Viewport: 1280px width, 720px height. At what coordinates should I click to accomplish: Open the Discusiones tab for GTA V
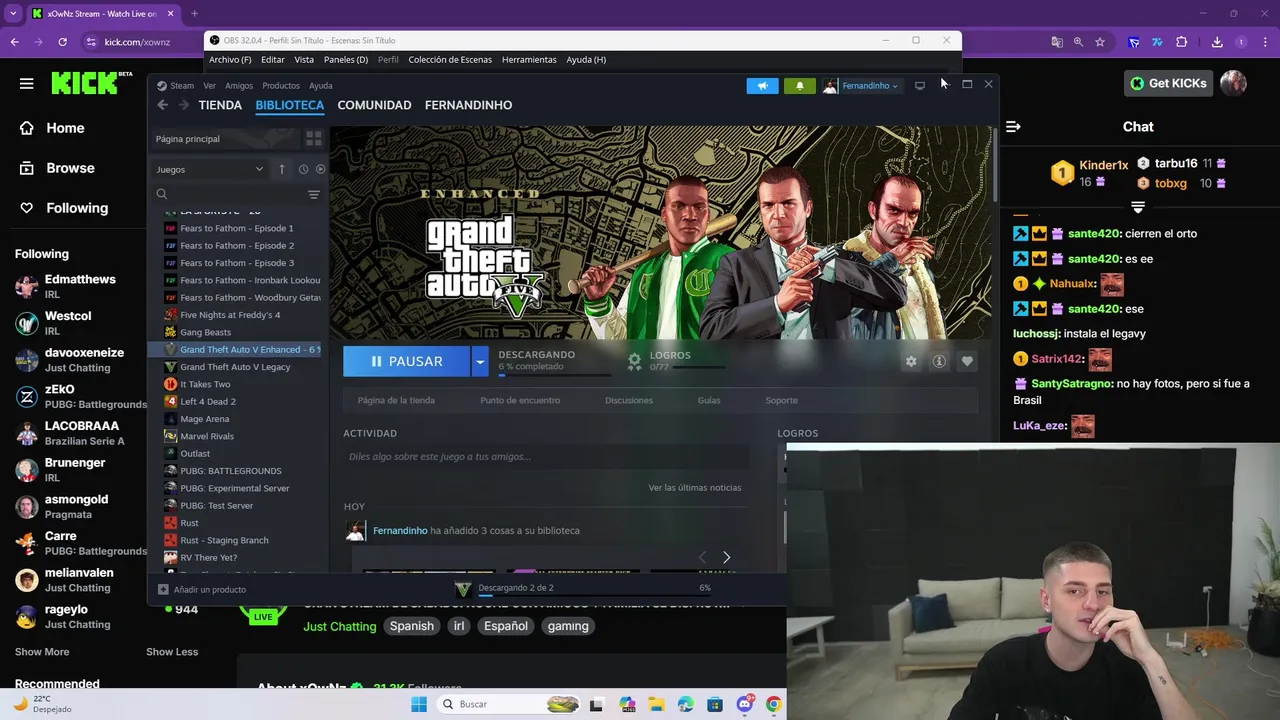[629, 400]
